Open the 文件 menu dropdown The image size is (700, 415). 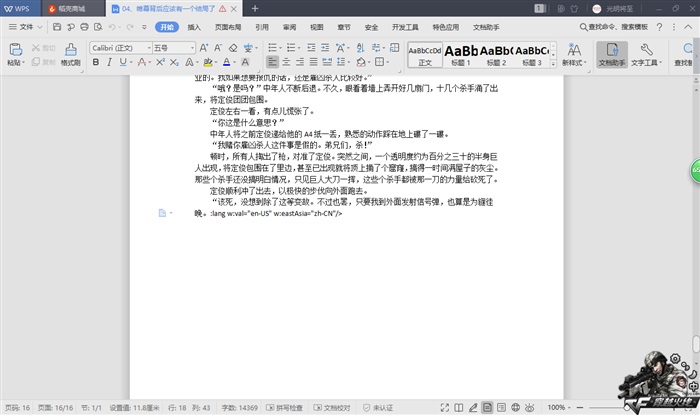(24, 27)
